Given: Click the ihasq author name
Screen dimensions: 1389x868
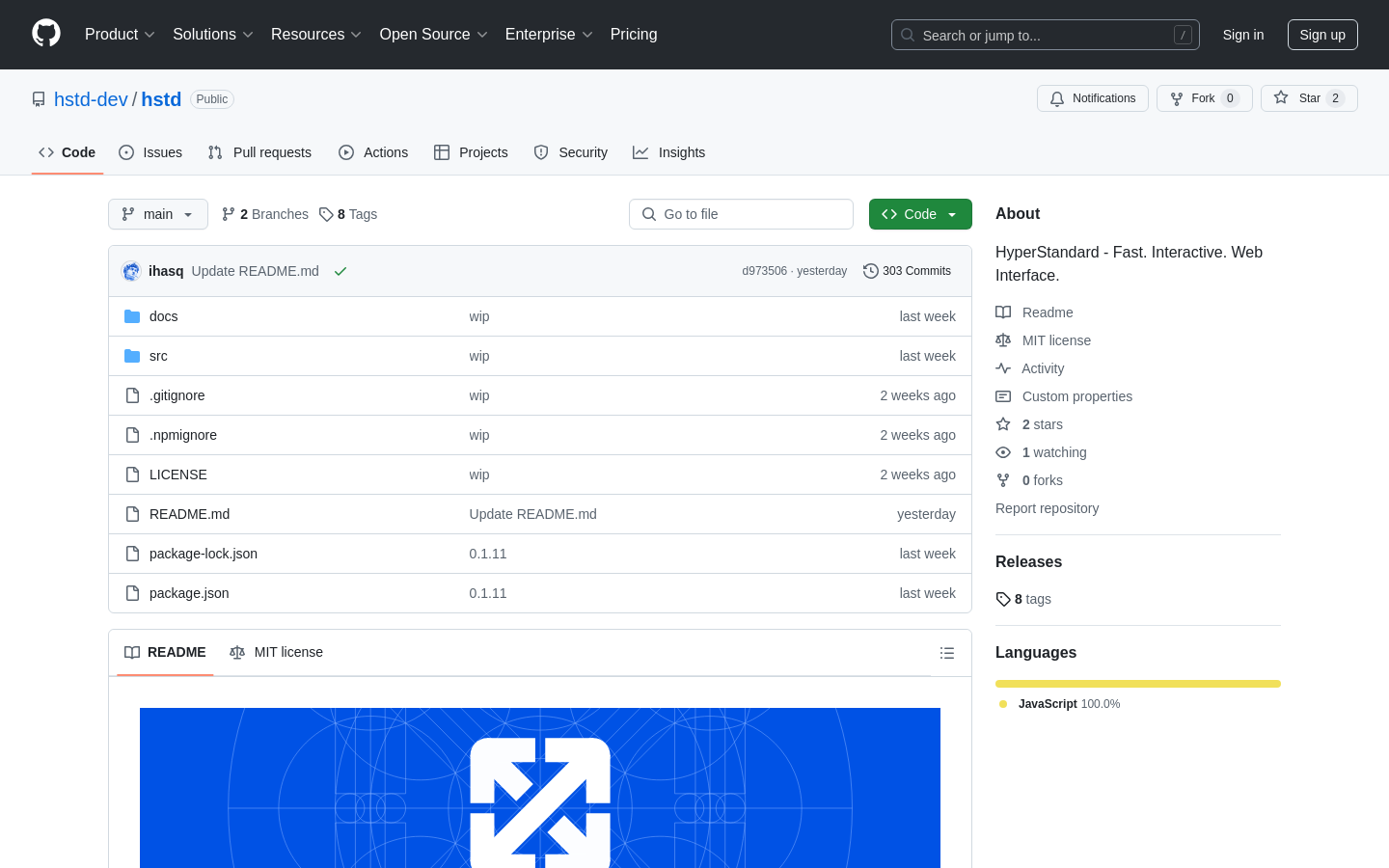Looking at the screenshot, I should point(166,271).
